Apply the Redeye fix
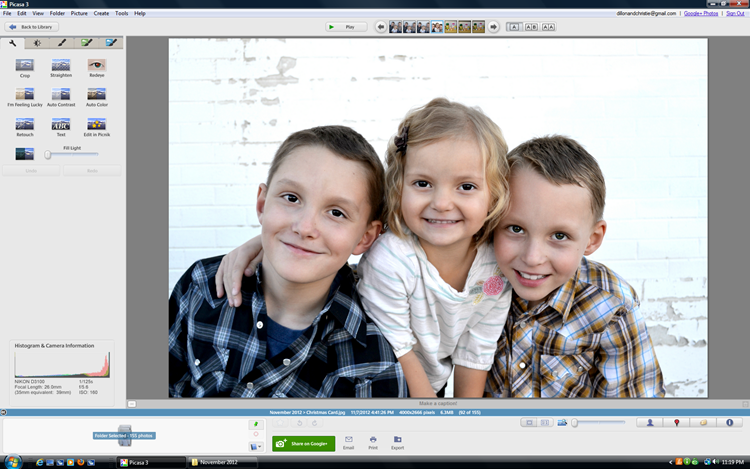The height and width of the screenshot is (469, 750). coord(97,68)
